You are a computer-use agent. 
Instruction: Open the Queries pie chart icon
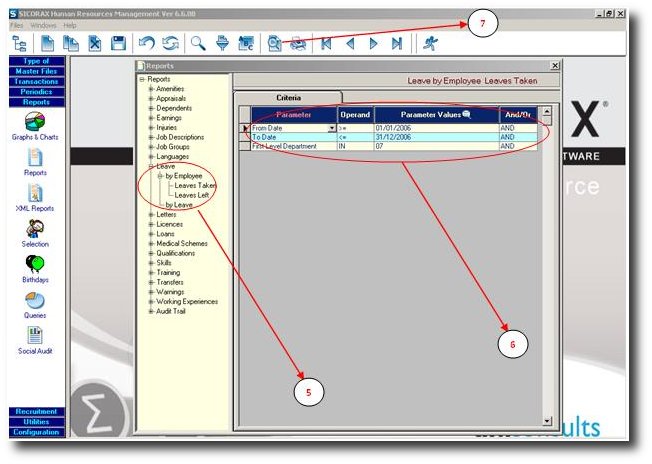coord(35,305)
